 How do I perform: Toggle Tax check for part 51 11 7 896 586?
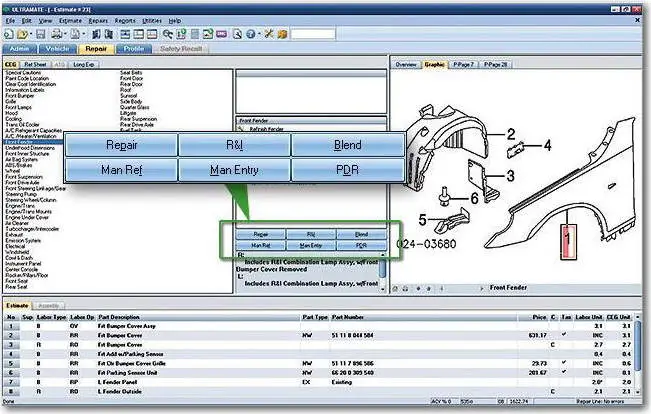[x=564, y=363]
